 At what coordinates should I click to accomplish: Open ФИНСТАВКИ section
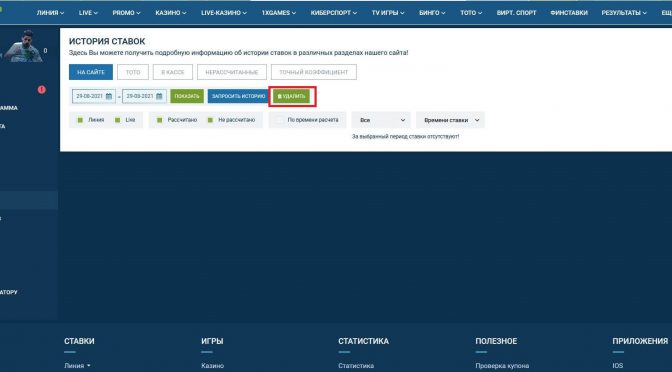(x=569, y=13)
